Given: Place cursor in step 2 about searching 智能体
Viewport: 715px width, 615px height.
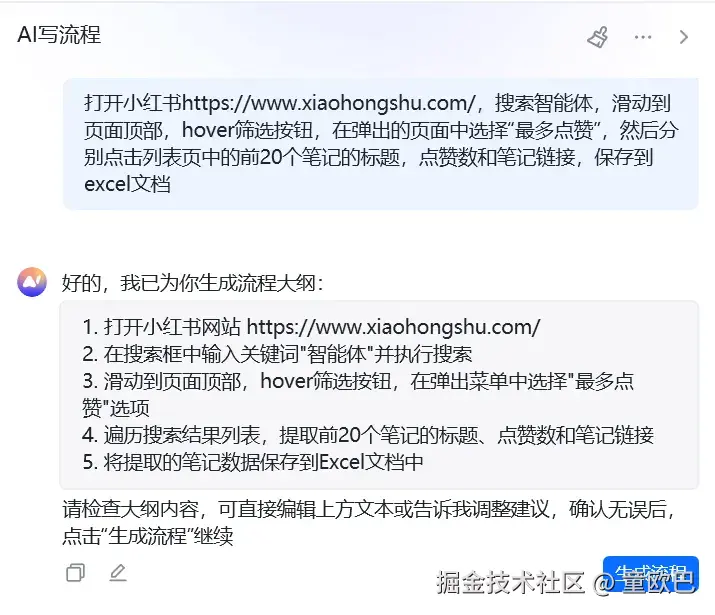Looking at the screenshot, I should (x=277, y=354).
